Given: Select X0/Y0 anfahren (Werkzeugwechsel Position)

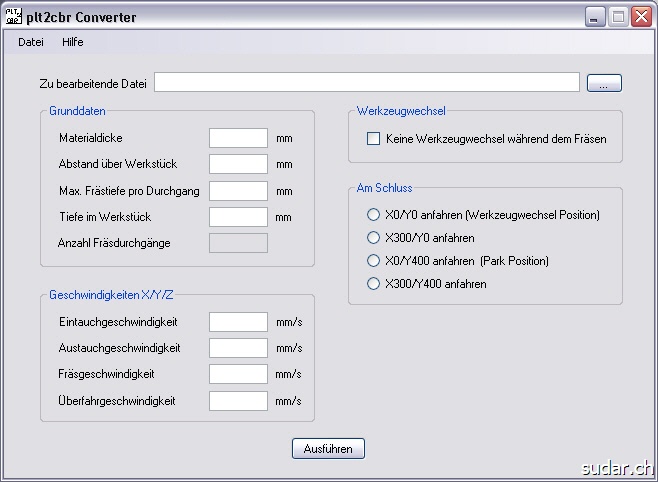Looking at the screenshot, I should [373, 215].
